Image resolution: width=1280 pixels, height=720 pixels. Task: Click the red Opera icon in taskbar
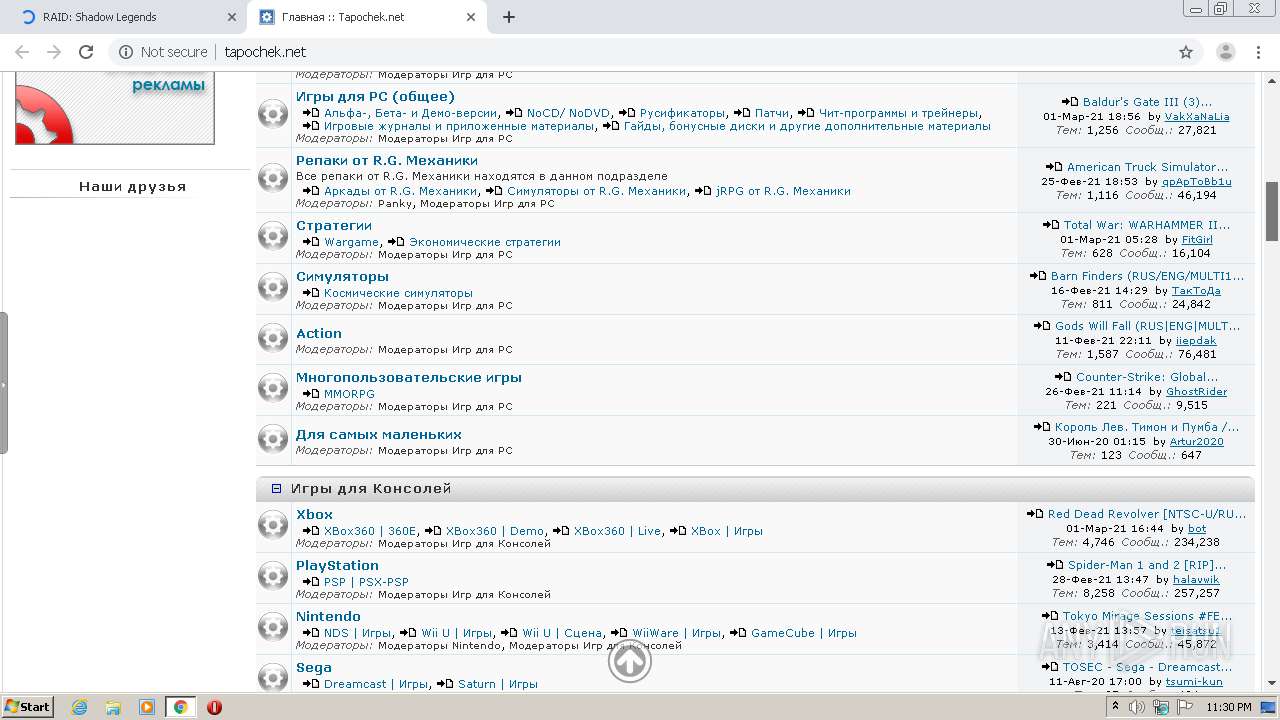[x=214, y=707]
